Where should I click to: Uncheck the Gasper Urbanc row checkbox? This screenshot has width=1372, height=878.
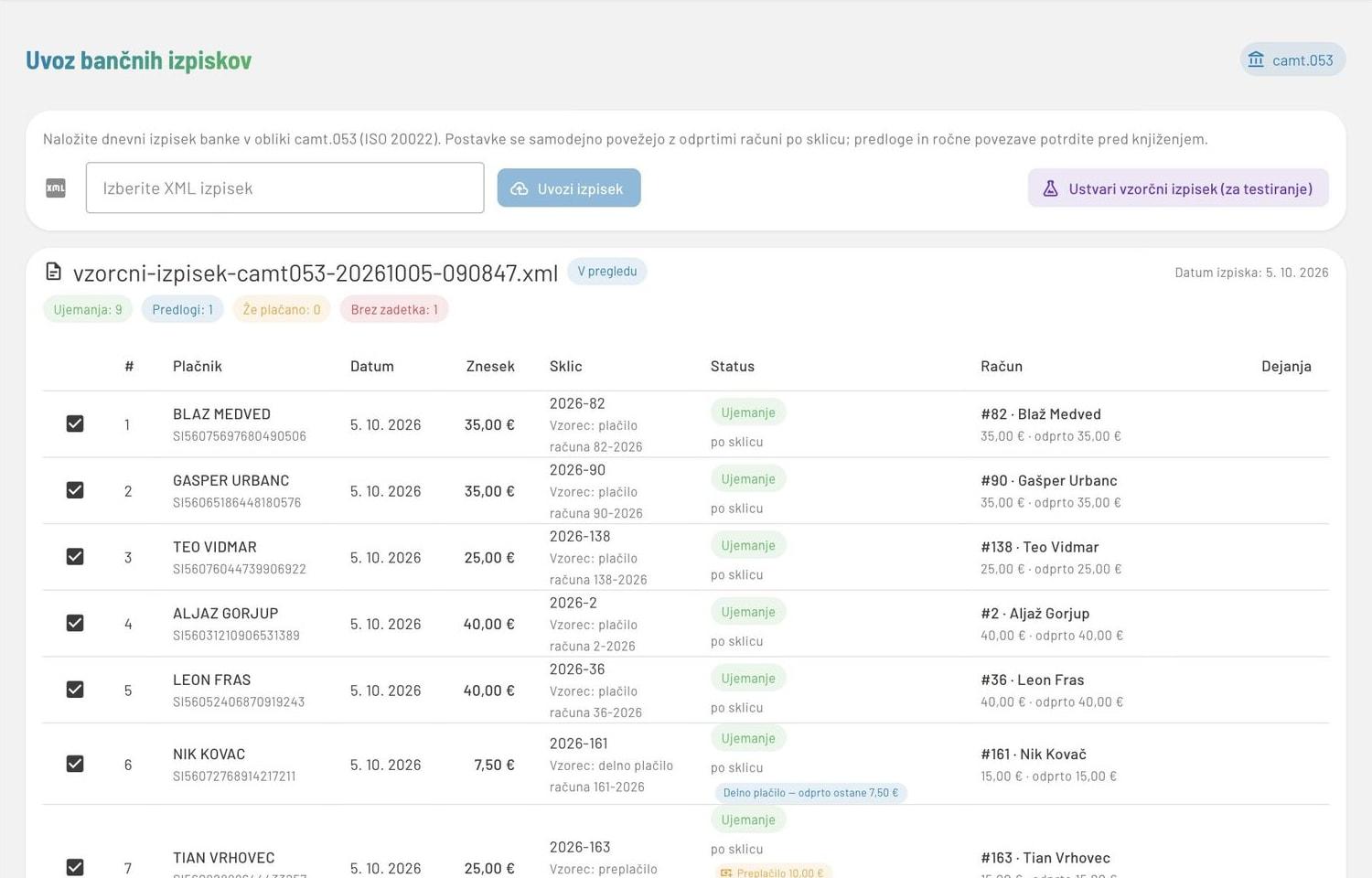[75, 490]
